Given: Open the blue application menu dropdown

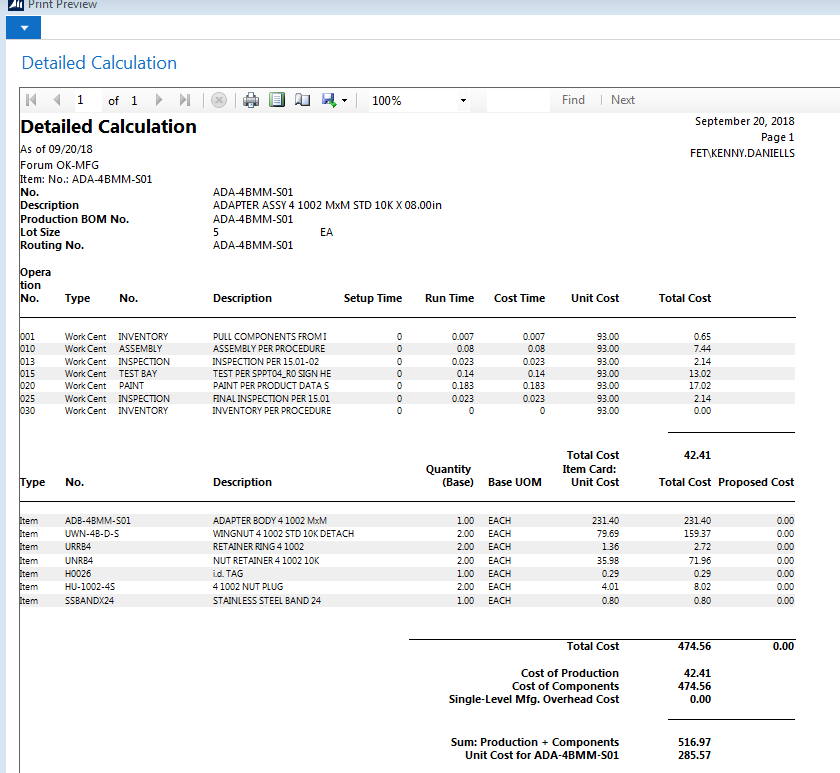Looking at the screenshot, I should point(24,28).
